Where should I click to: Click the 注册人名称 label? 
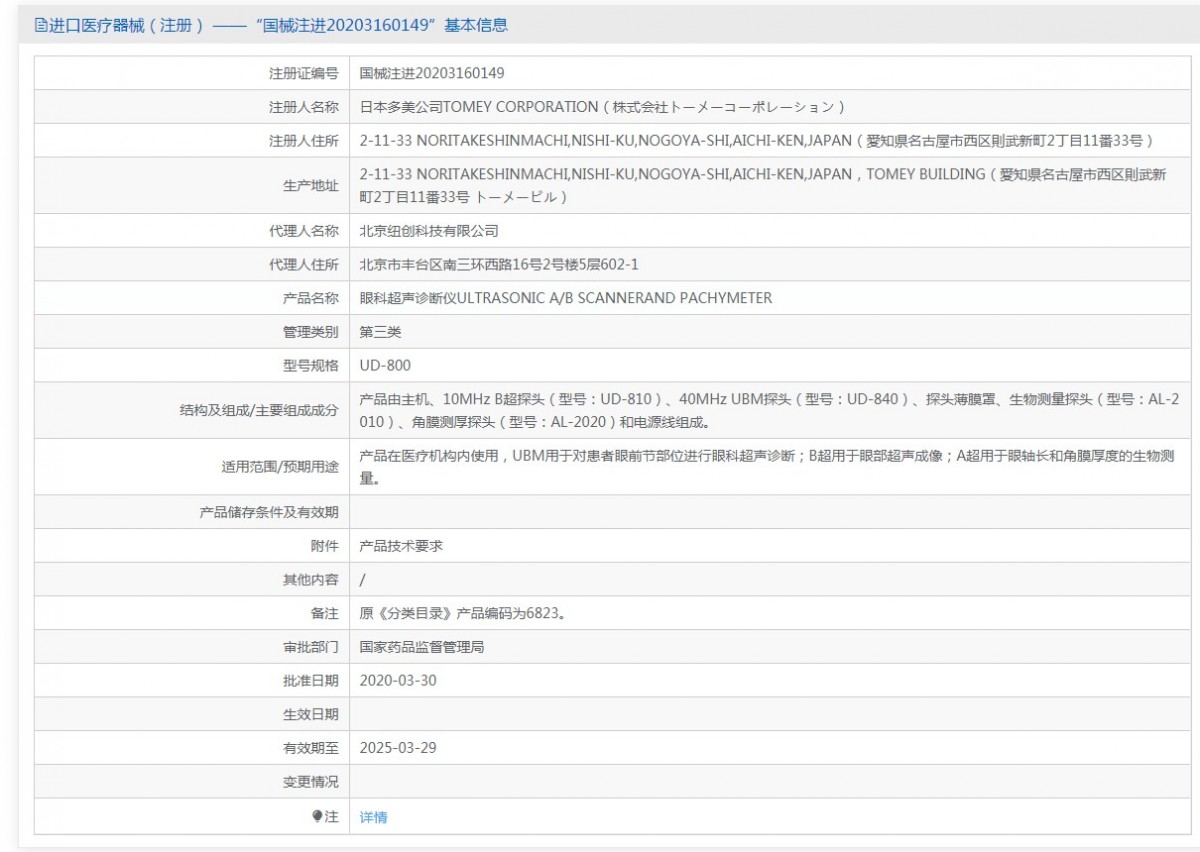point(304,107)
